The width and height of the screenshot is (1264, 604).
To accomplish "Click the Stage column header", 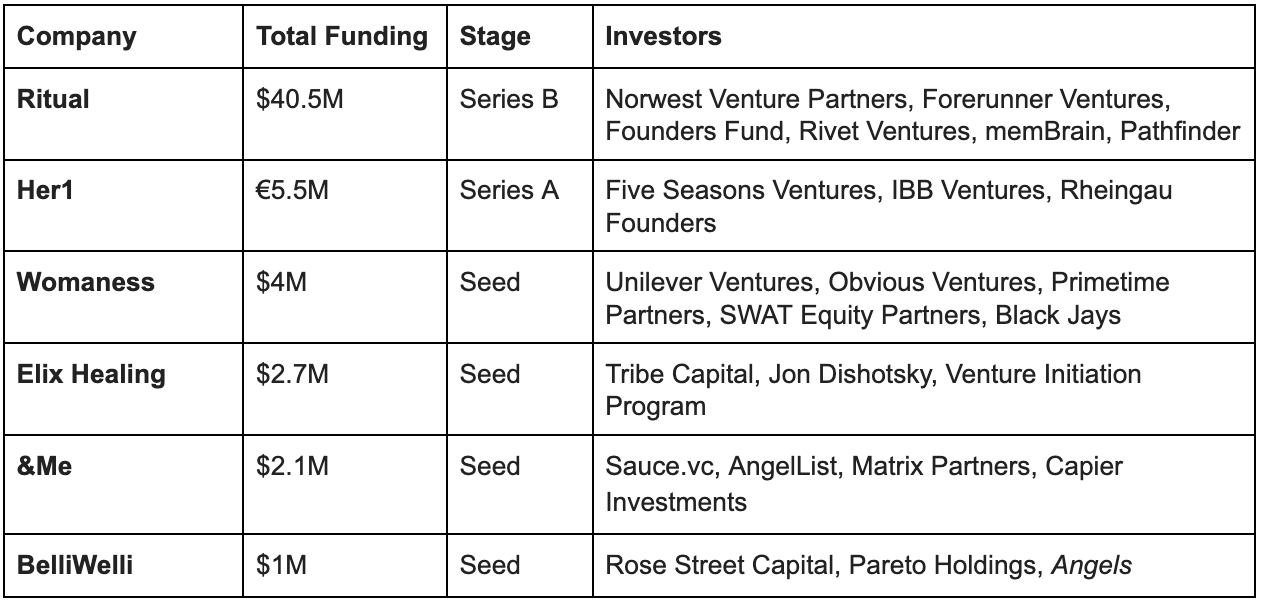I will (x=518, y=37).
